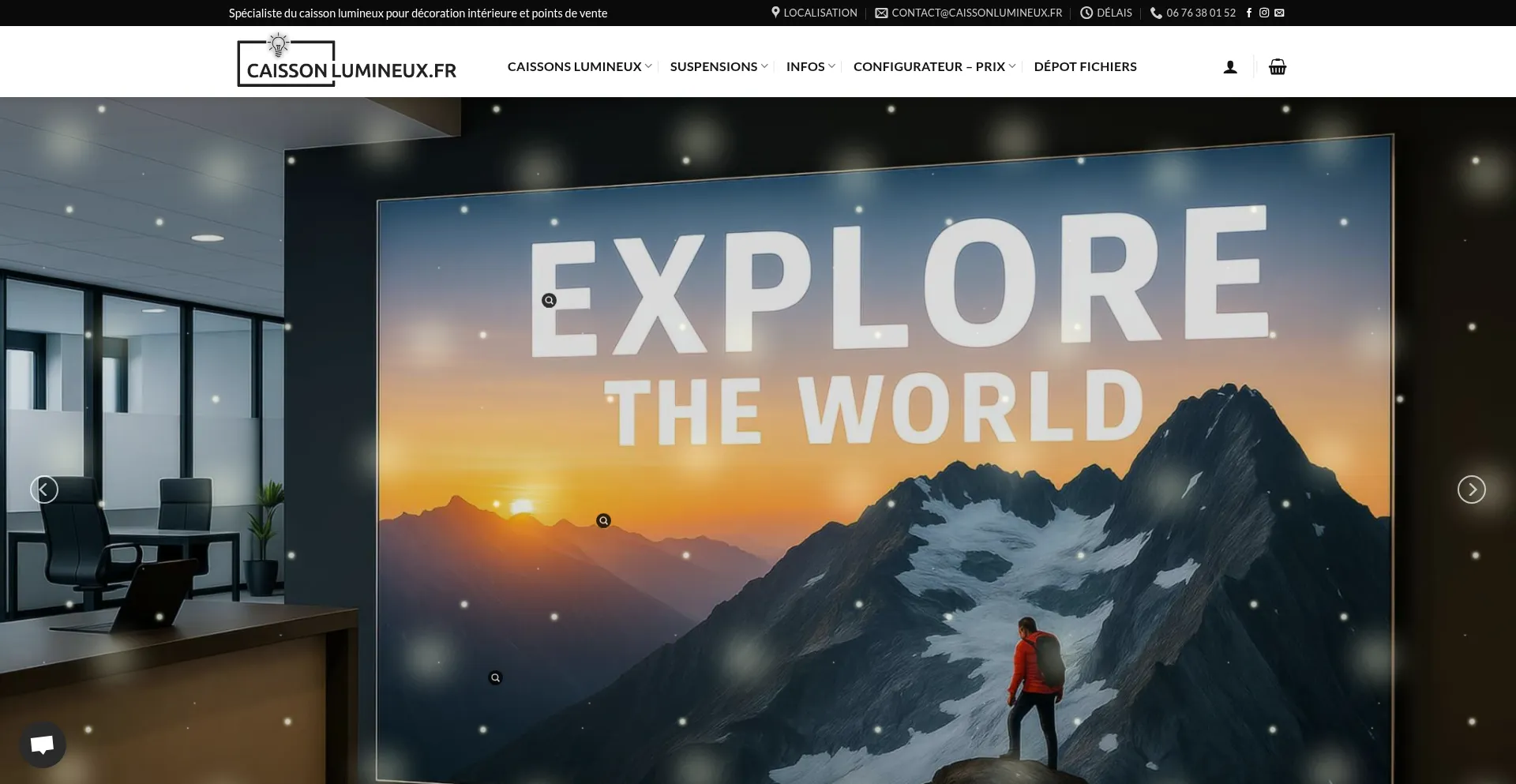The width and height of the screenshot is (1516, 784).
Task: Click the Facebook icon in top bar
Action: click(x=1248, y=13)
